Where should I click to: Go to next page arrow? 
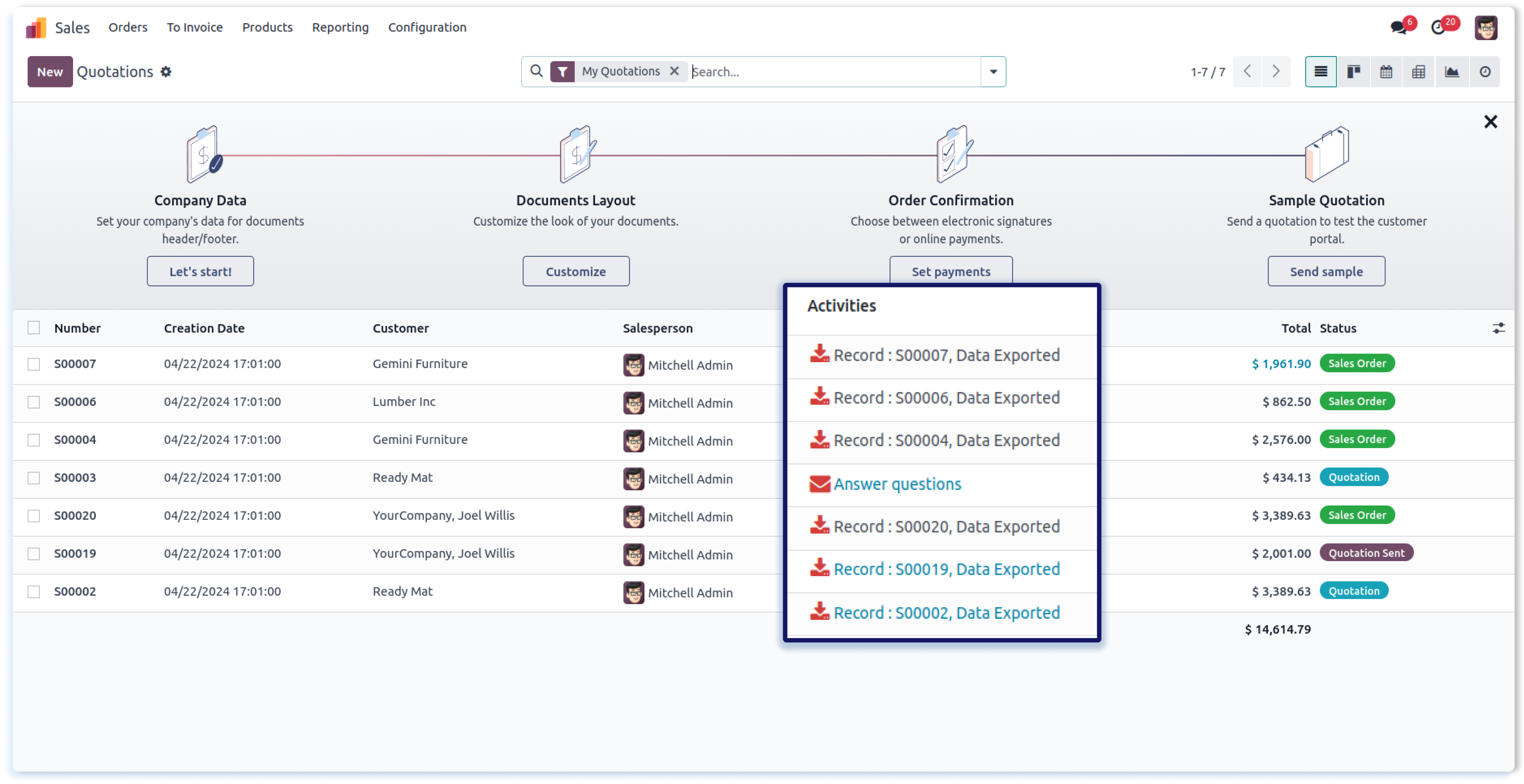click(x=1276, y=72)
